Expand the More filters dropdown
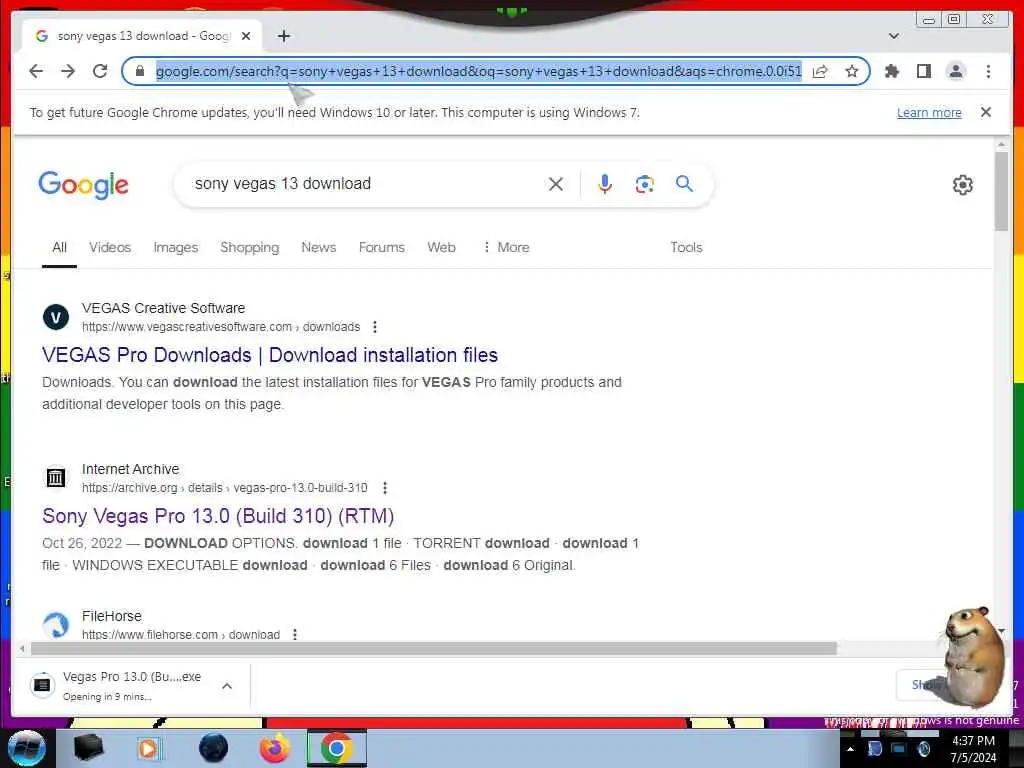Screen dimensions: 1024x768 506,248
